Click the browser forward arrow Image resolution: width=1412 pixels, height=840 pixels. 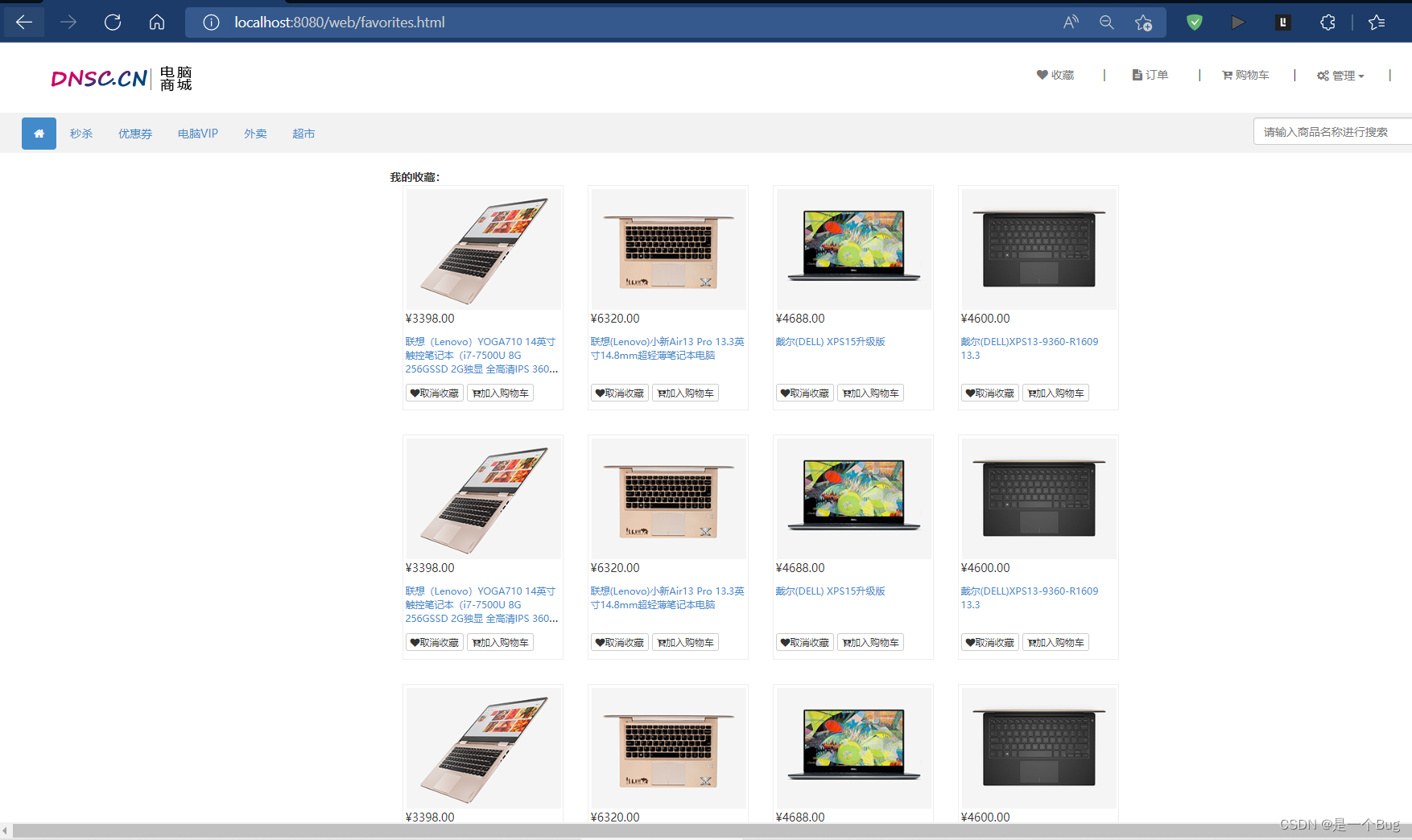(68, 23)
